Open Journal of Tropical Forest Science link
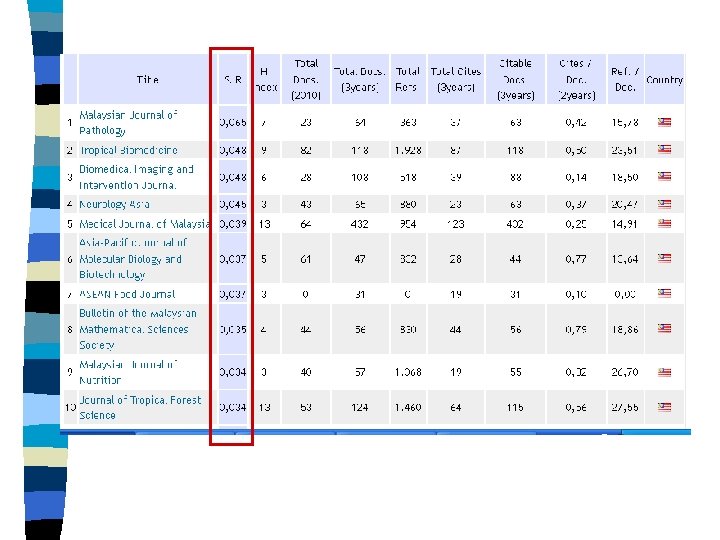720x540 pixels. click(x=140, y=407)
